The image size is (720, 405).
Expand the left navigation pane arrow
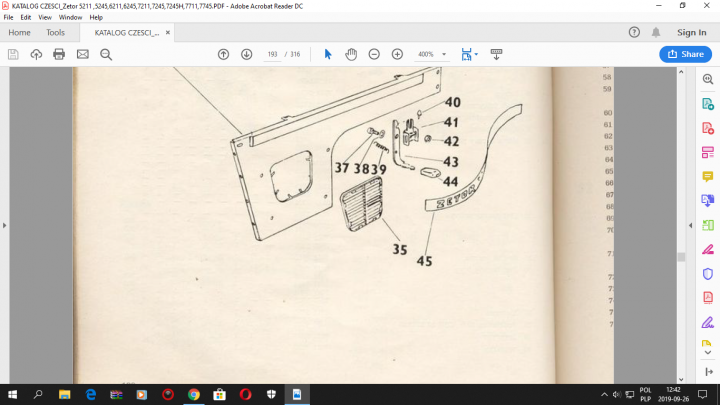tap(5, 226)
